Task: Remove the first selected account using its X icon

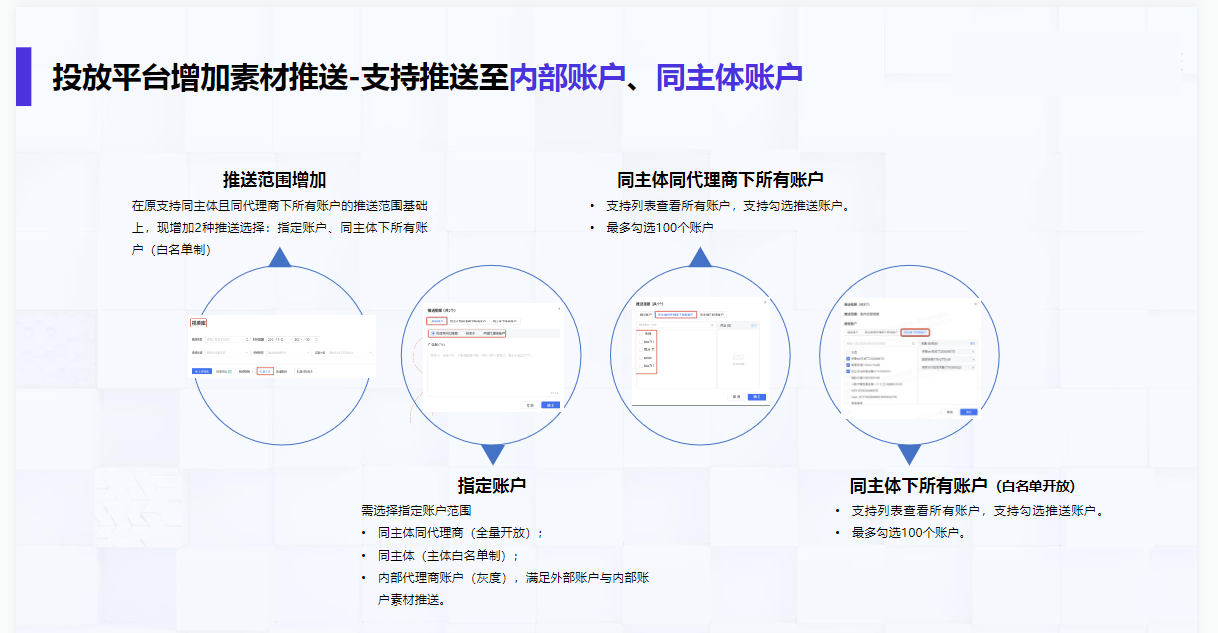Action: [974, 351]
